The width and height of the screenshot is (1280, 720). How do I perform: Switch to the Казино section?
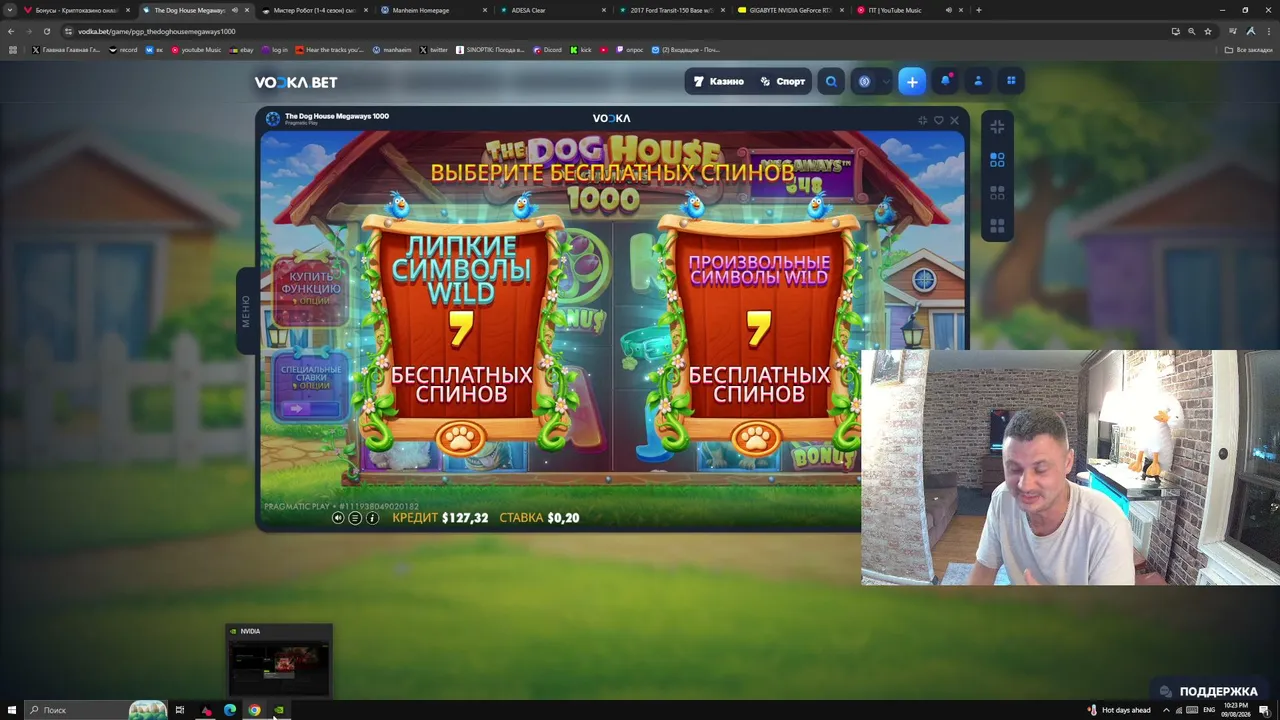pos(719,82)
